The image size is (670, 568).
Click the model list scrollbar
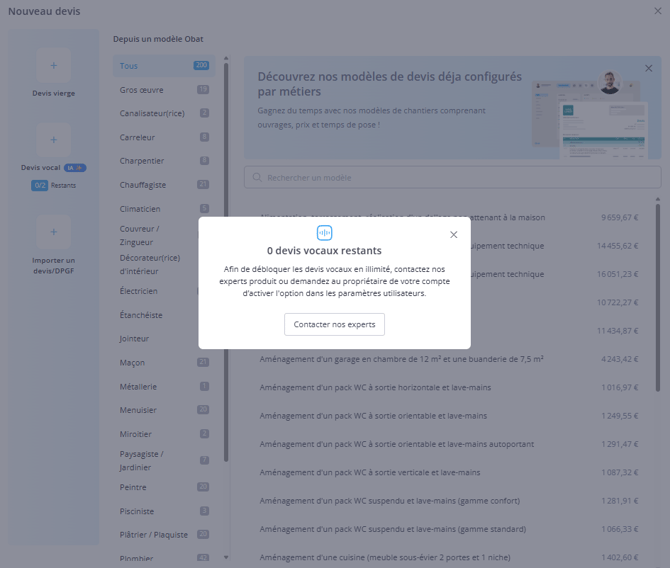tap(657, 300)
